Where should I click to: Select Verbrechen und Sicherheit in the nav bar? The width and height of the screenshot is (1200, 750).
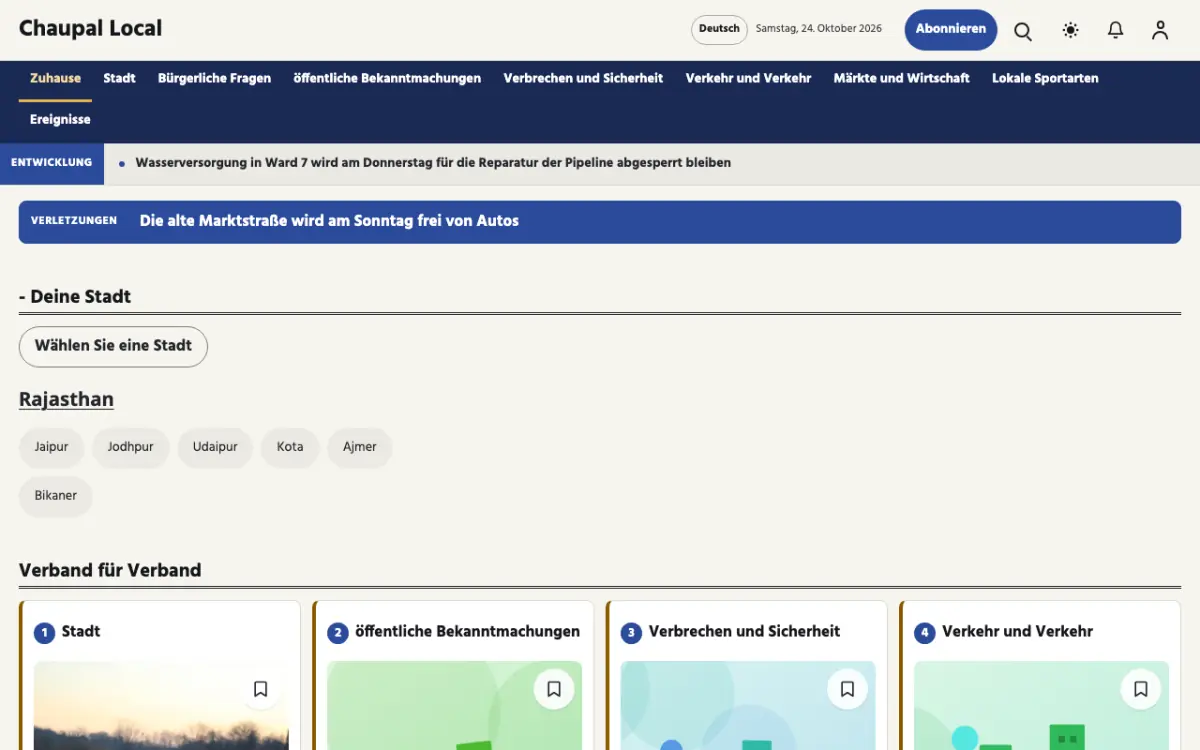click(x=583, y=78)
